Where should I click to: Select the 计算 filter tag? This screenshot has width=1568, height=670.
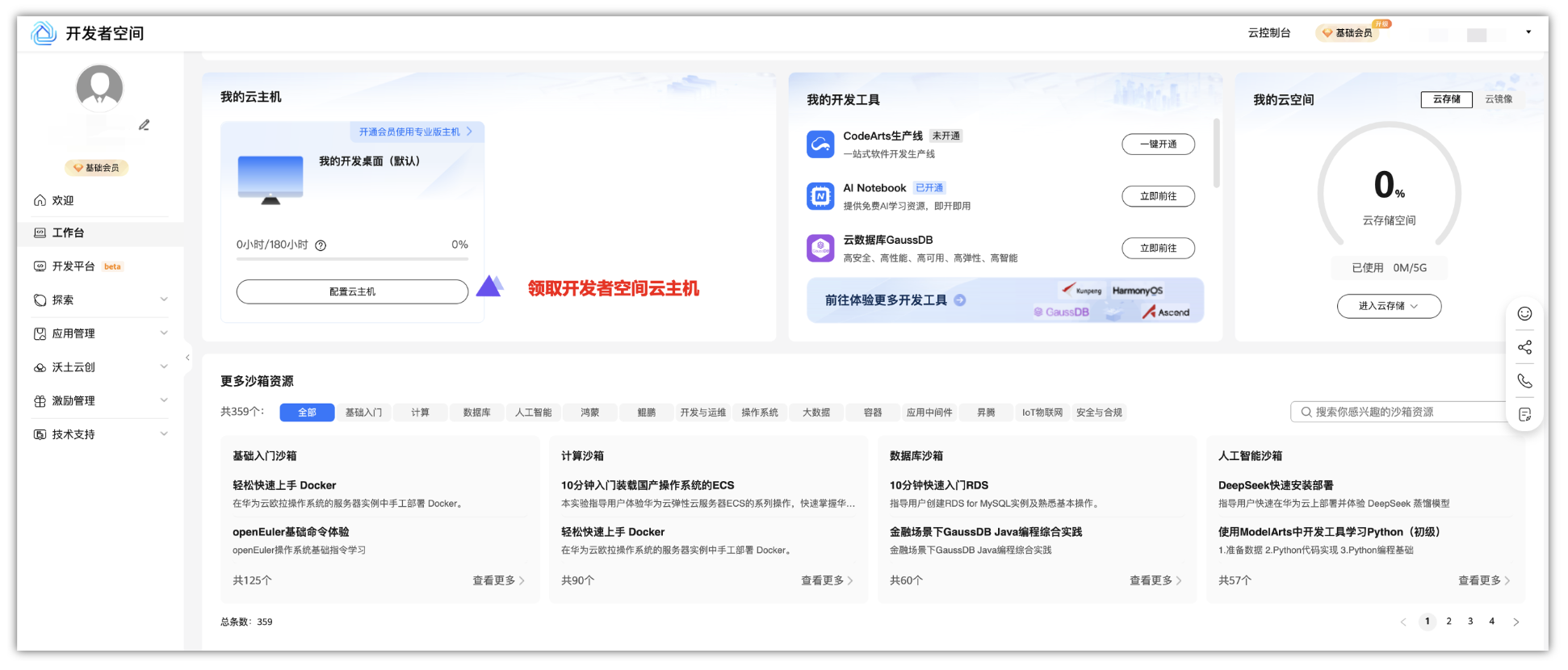420,412
